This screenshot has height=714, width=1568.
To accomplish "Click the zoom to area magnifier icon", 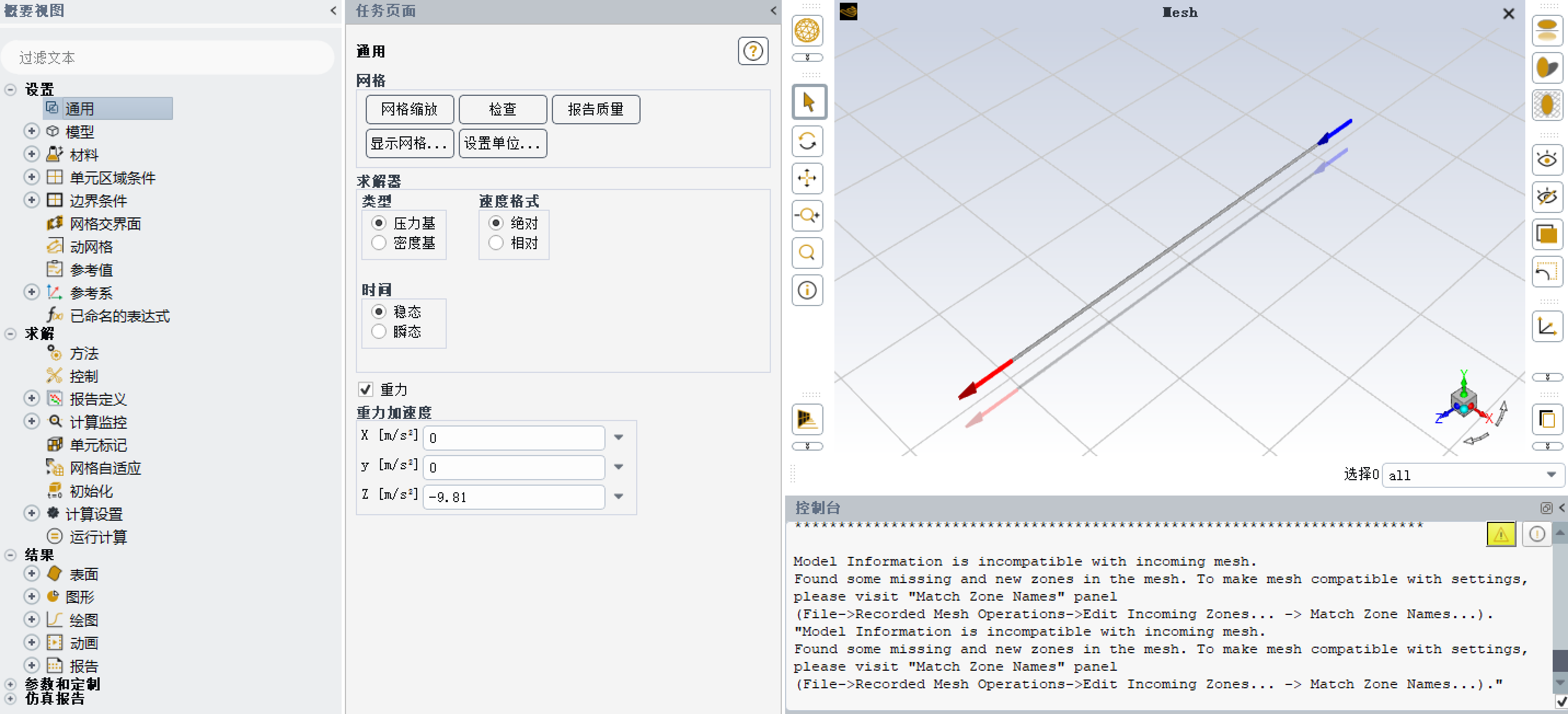I will [807, 252].
